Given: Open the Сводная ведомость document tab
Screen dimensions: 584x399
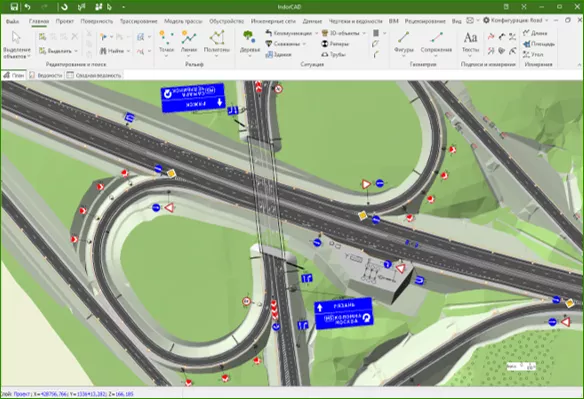Looking at the screenshot, I should point(94,75).
